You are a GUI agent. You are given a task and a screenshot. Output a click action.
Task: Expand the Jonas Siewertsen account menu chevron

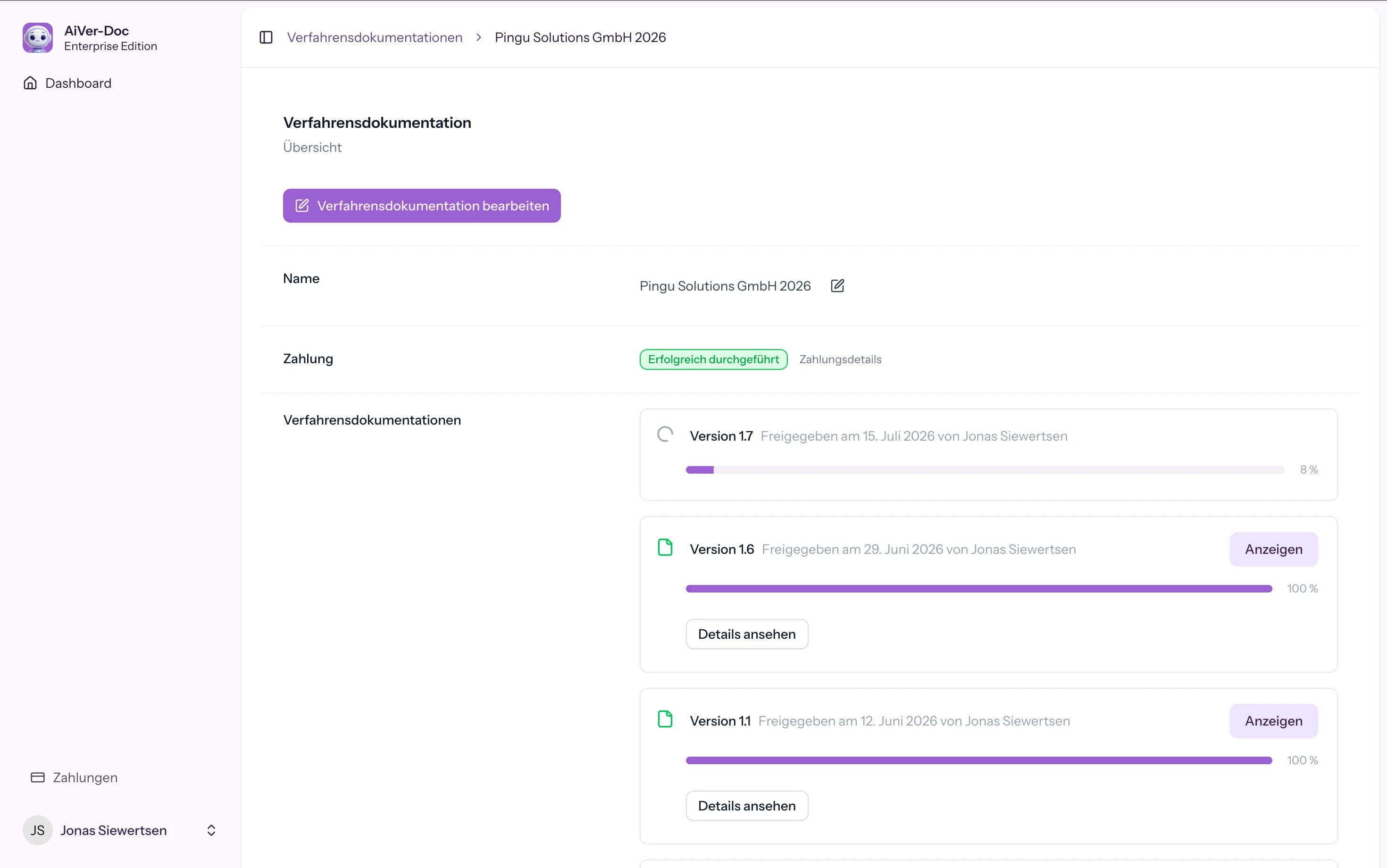click(x=211, y=830)
